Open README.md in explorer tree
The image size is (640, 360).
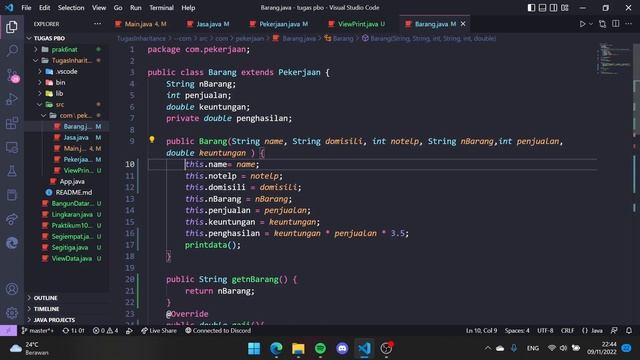tap(73, 193)
